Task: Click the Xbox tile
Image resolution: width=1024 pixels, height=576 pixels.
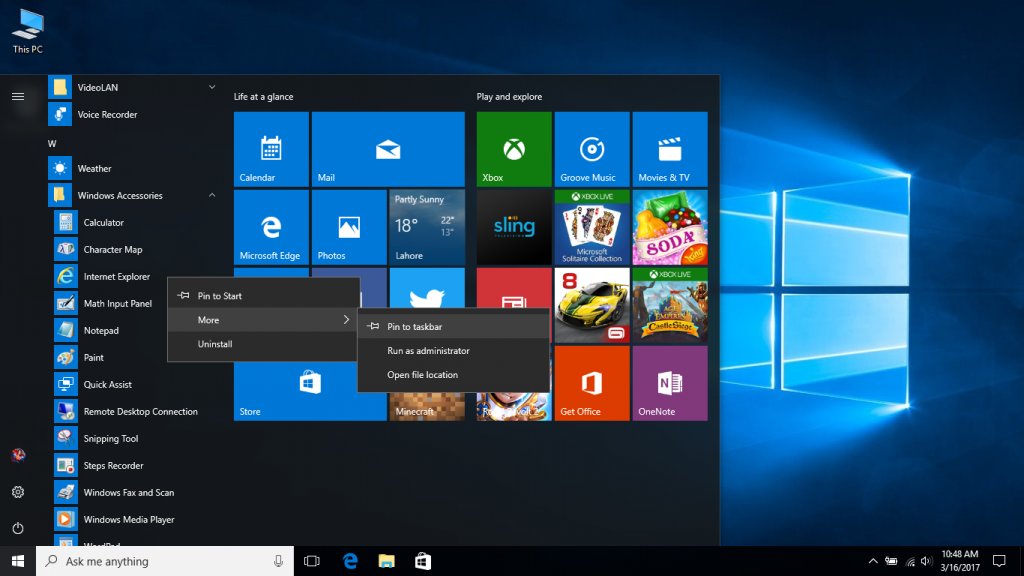Action: coord(514,149)
